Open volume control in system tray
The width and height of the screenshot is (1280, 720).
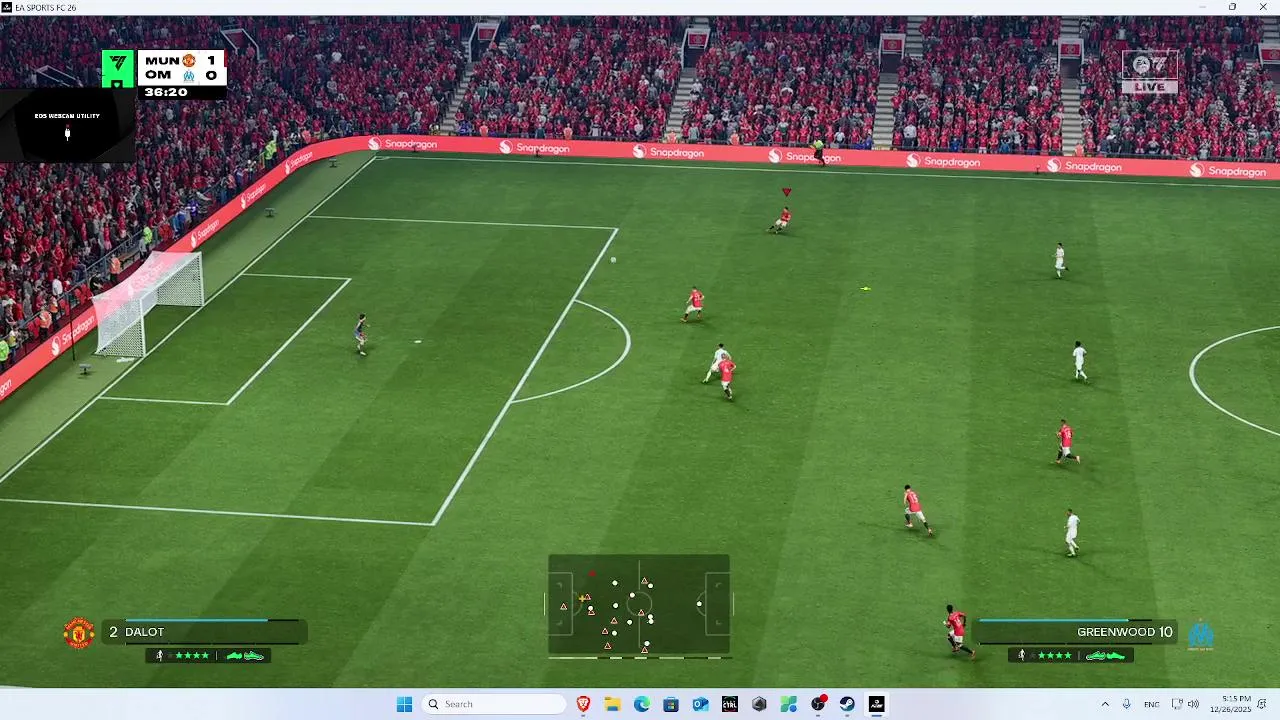1193,704
